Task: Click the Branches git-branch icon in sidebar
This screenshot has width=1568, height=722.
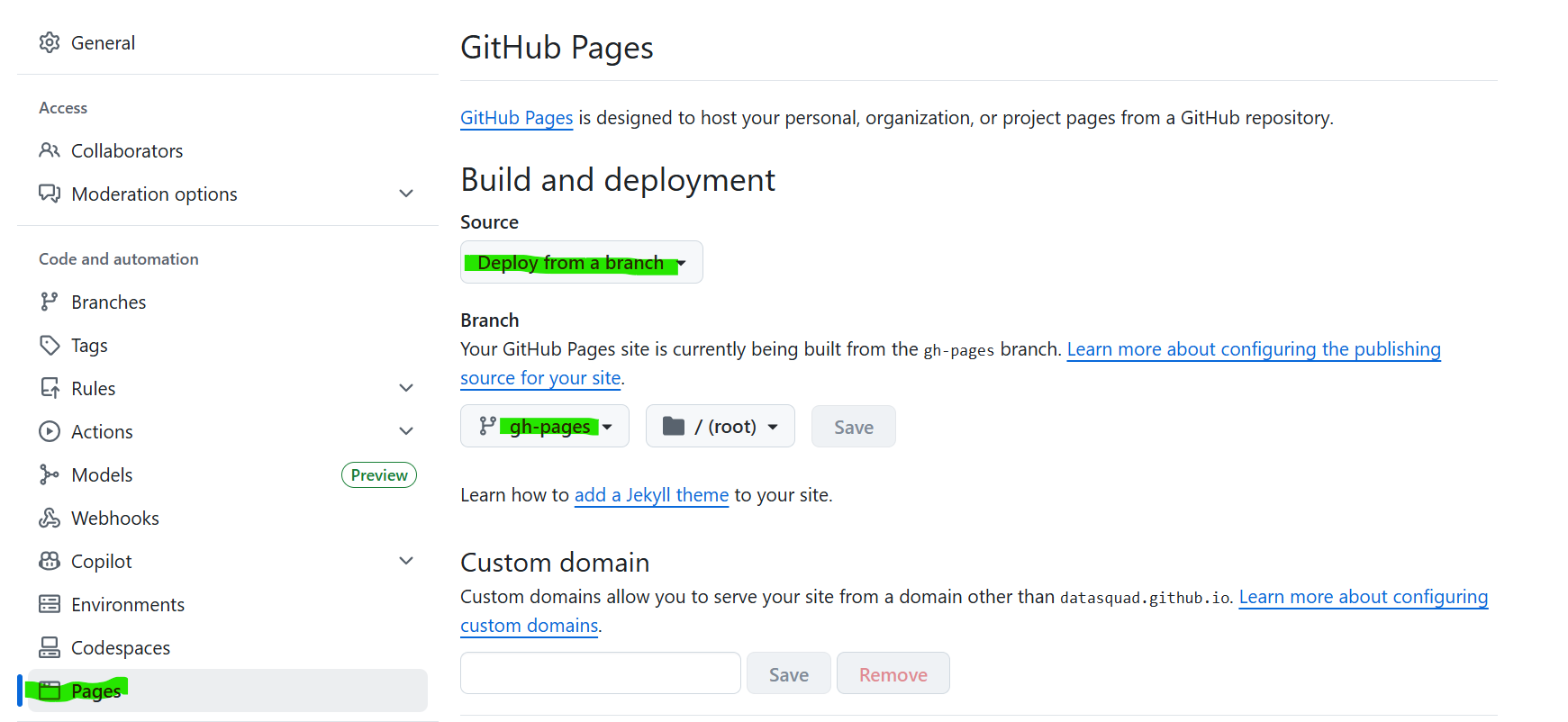Action: coord(50,302)
